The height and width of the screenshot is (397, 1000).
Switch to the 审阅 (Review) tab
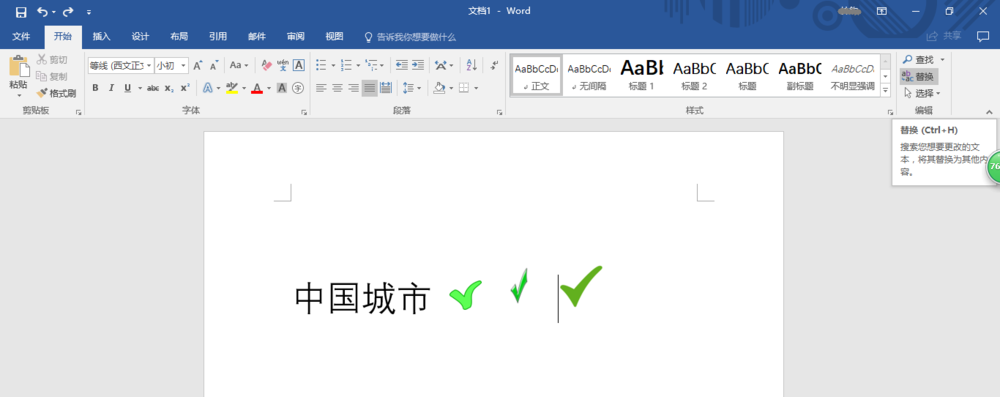click(x=296, y=36)
